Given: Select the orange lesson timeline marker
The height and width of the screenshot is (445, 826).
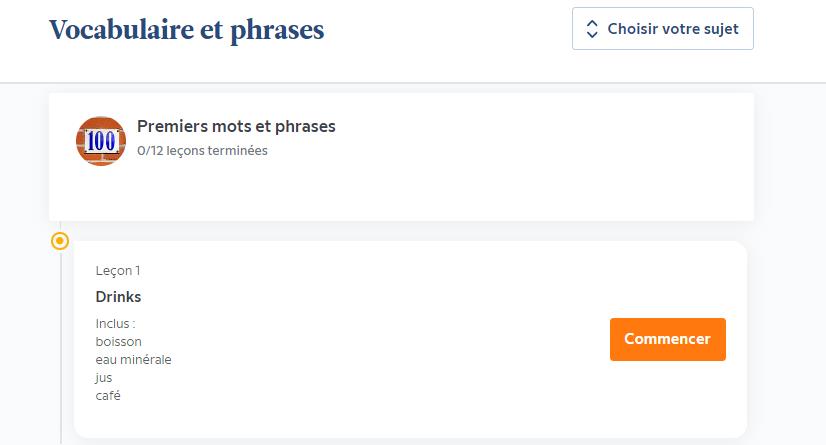Looking at the screenshot, I should [60, 241].
